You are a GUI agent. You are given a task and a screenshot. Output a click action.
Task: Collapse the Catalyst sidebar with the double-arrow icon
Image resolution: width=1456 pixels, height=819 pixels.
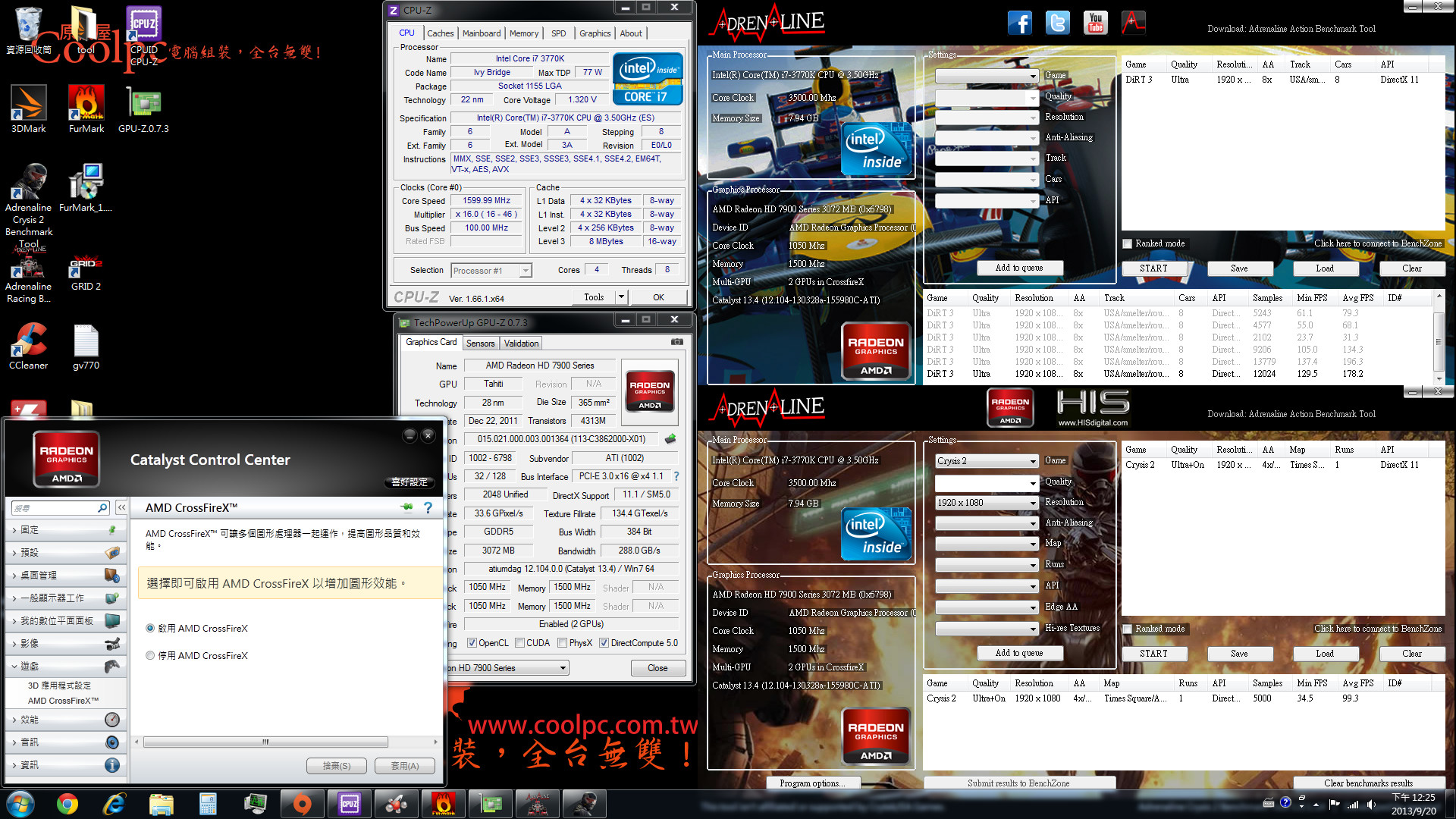[x=121, y=507]
